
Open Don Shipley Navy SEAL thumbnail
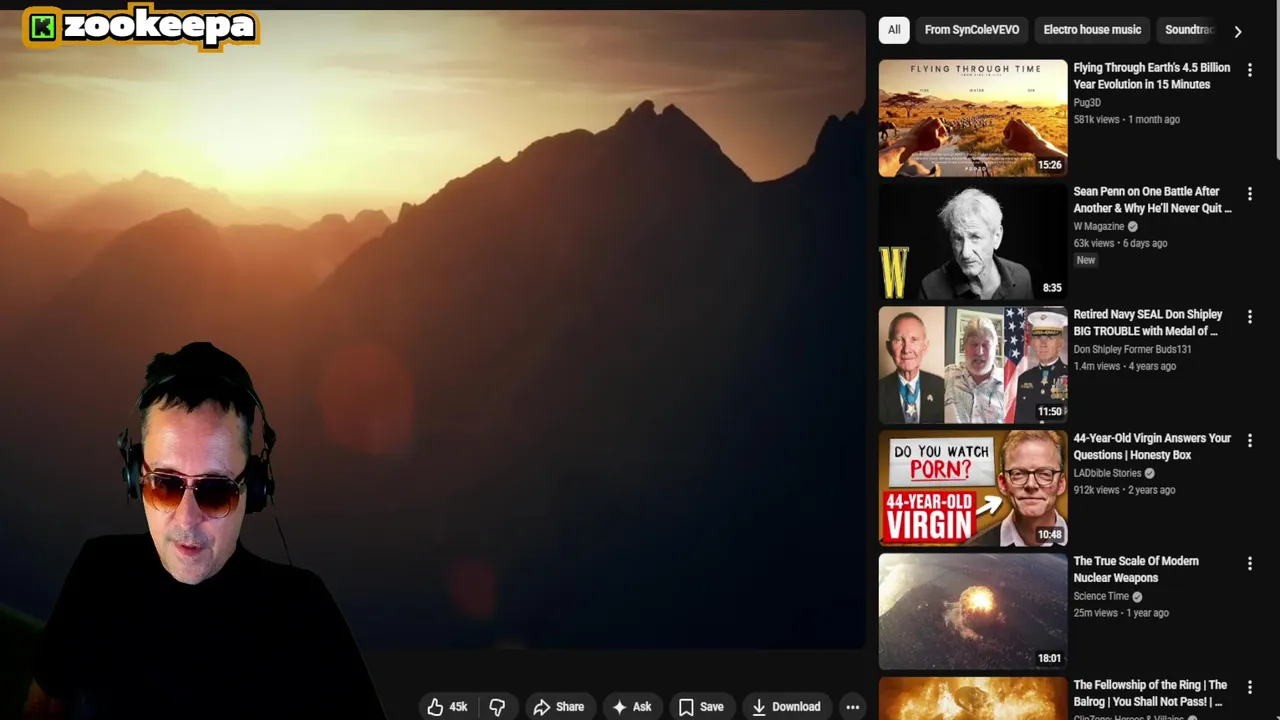pos(973,365)
